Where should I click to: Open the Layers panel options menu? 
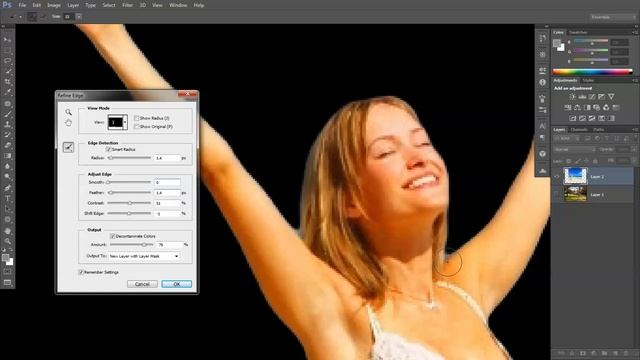635,129
